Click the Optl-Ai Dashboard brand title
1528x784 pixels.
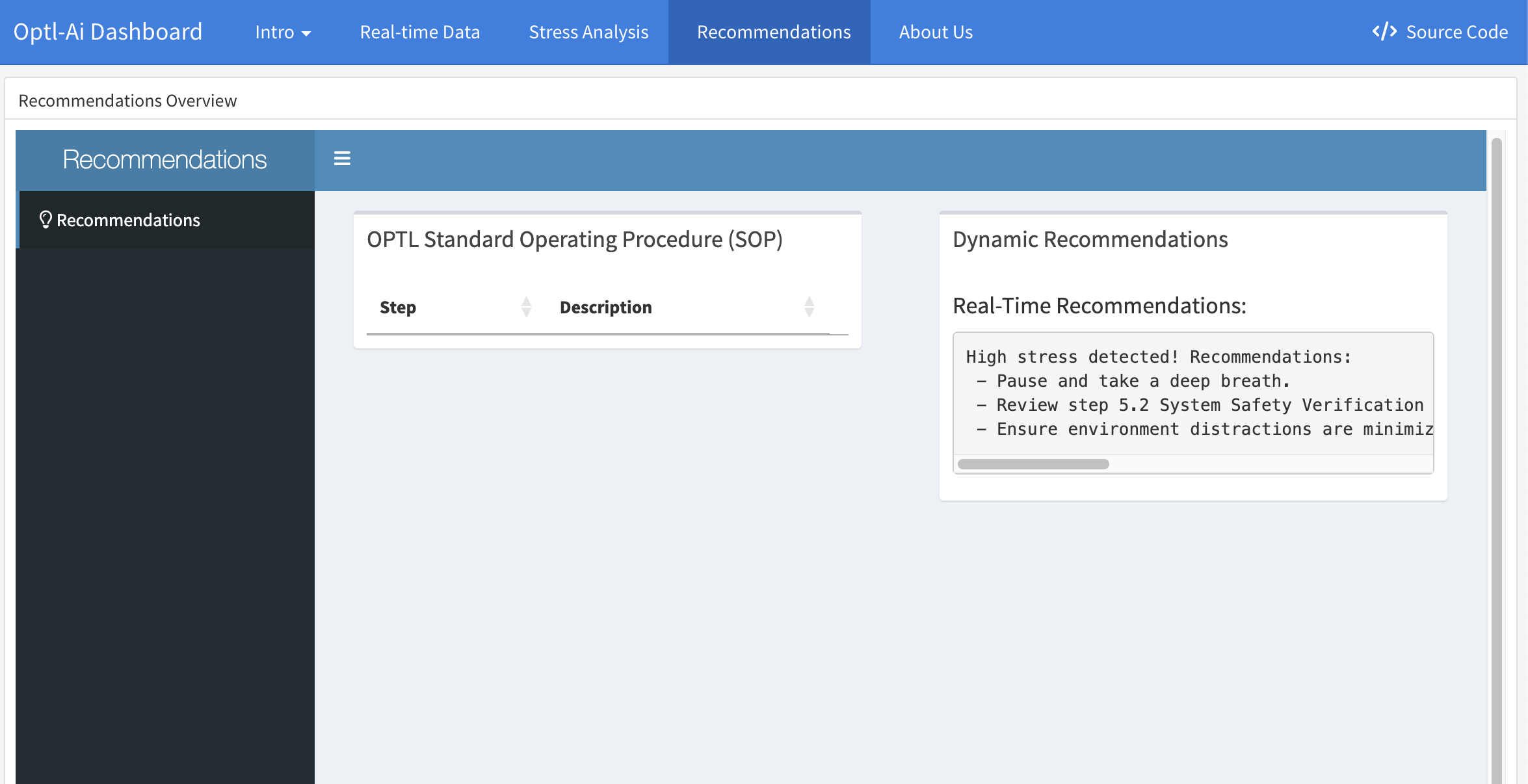[x=108, y=32]
